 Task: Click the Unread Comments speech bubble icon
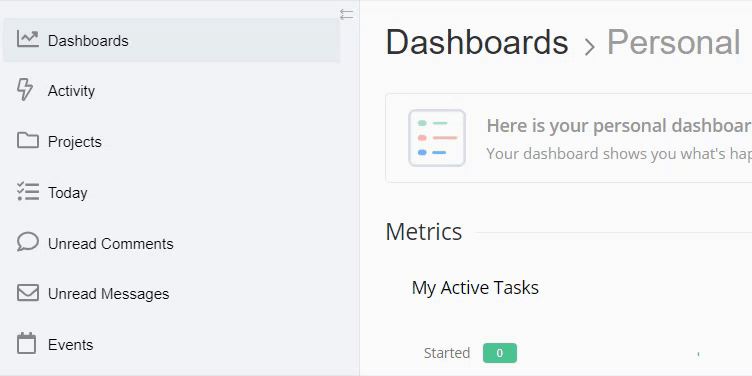coord(28,242)
